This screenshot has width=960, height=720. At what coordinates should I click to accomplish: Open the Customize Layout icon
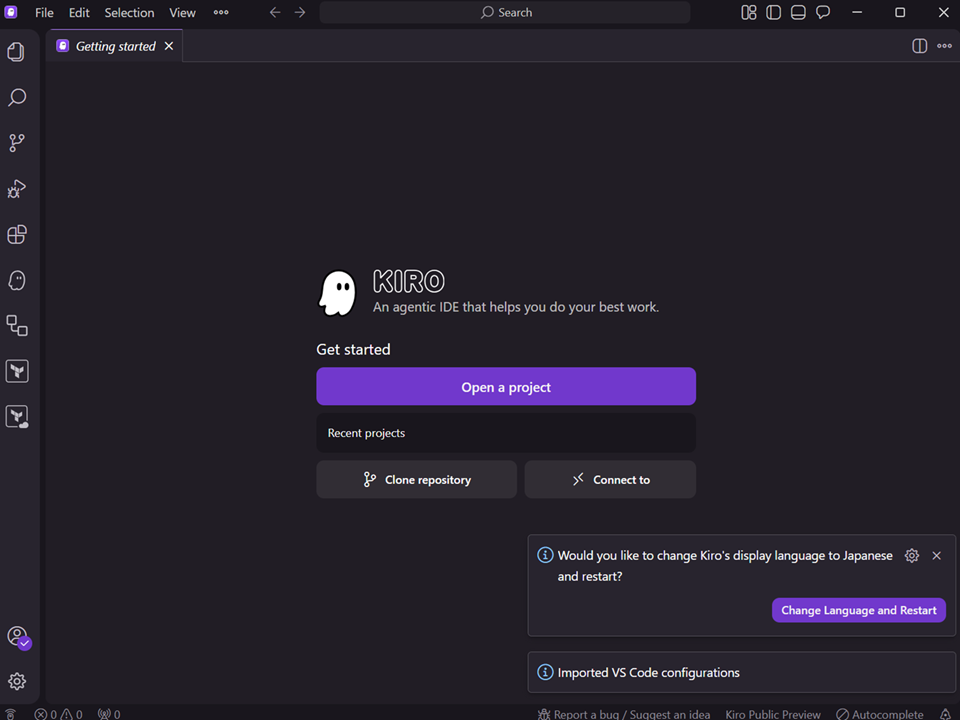(x=749, y=12)
